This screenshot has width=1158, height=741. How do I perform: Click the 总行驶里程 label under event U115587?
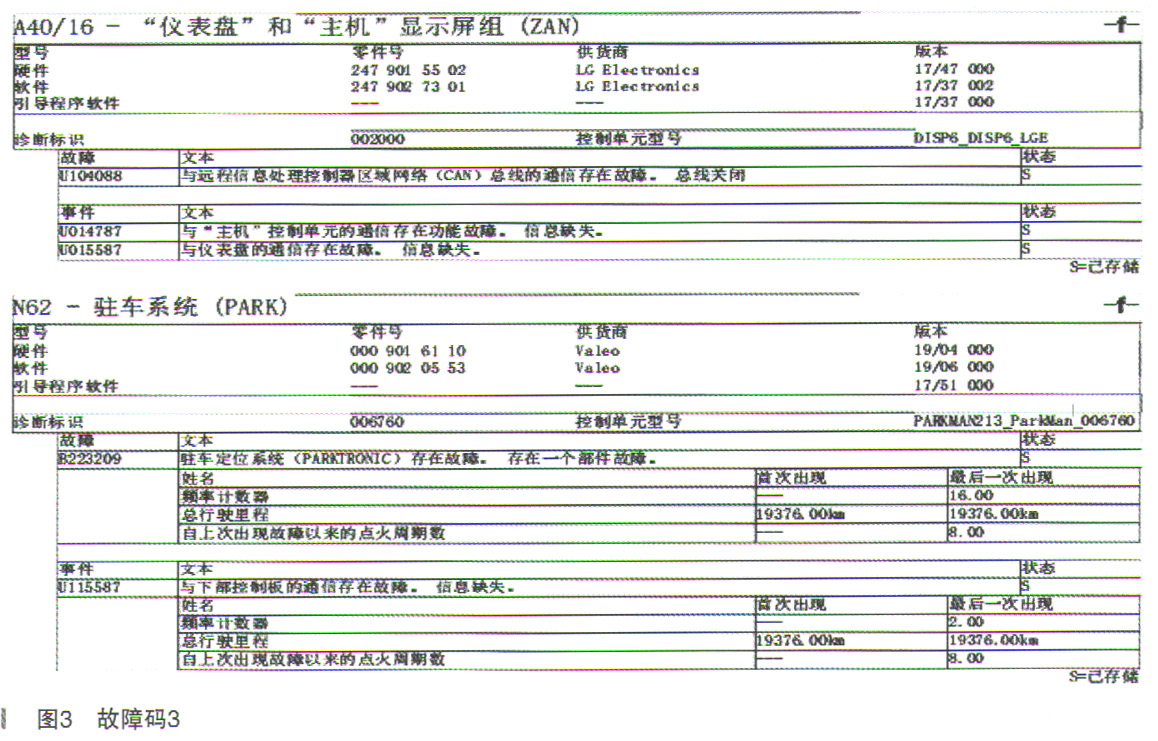click(225, 641)
